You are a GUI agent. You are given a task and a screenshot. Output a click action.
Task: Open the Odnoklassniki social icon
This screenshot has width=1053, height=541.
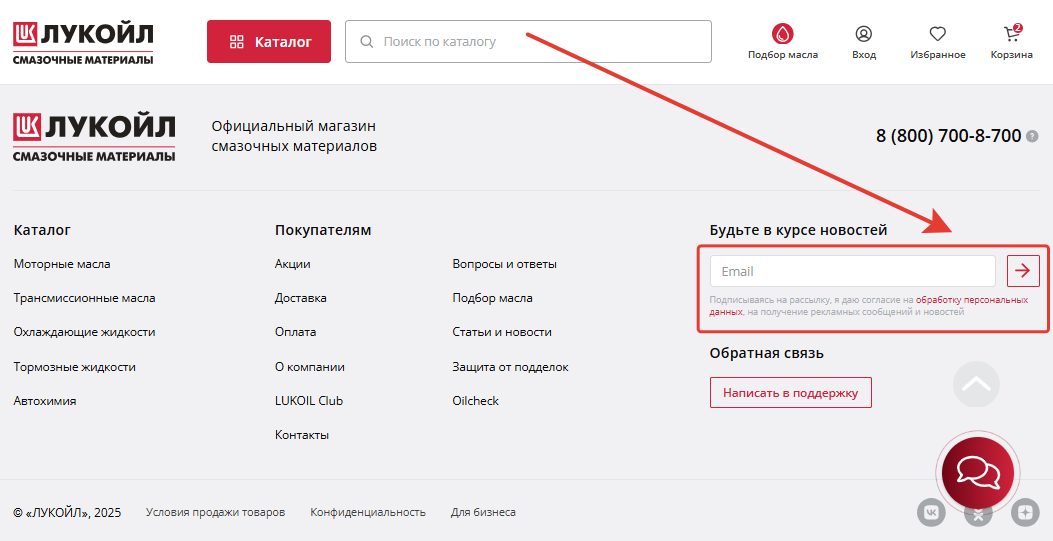point(978,513)
